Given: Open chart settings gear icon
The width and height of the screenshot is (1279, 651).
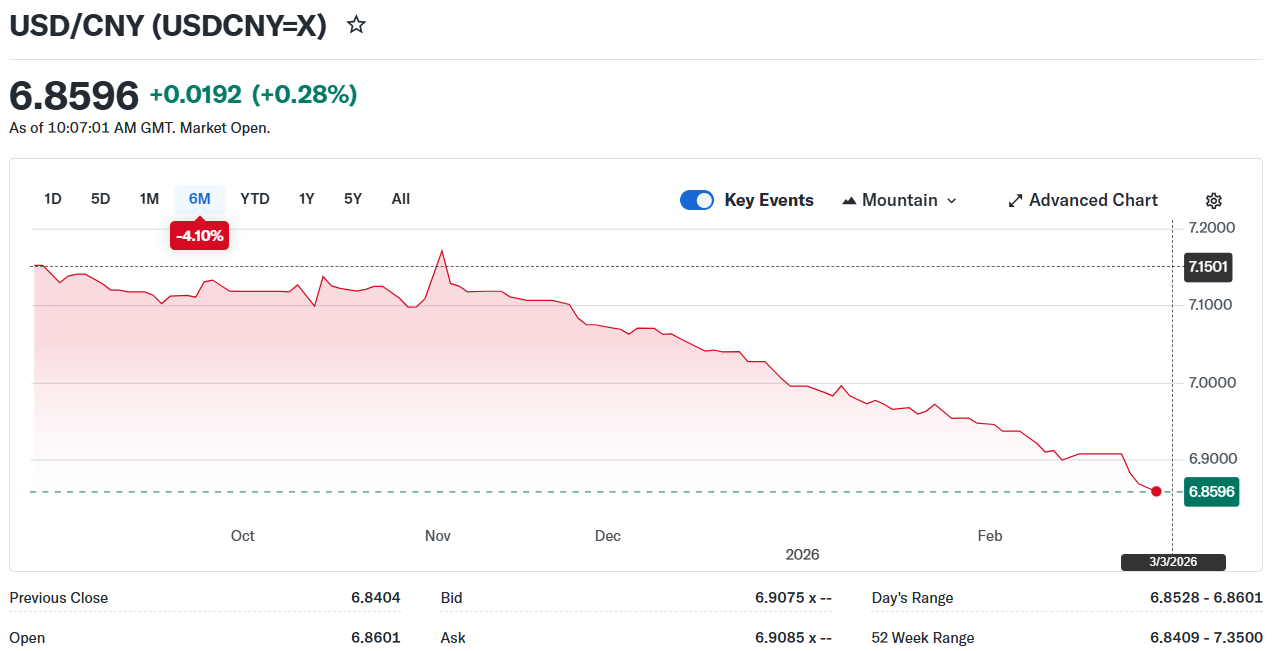Looking at the screenshot, I should click(x=1213, y=200).
